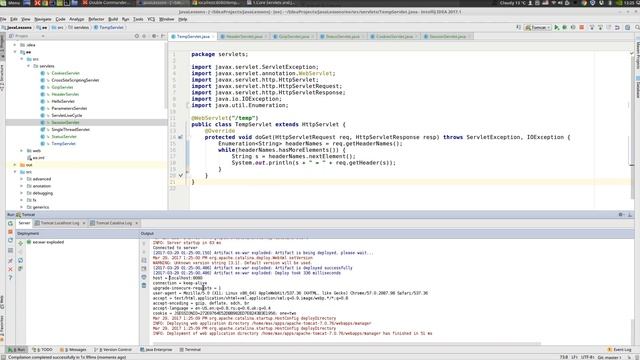
Task: Toggle the Messages tool window button
Action: [x=73, y=350]
